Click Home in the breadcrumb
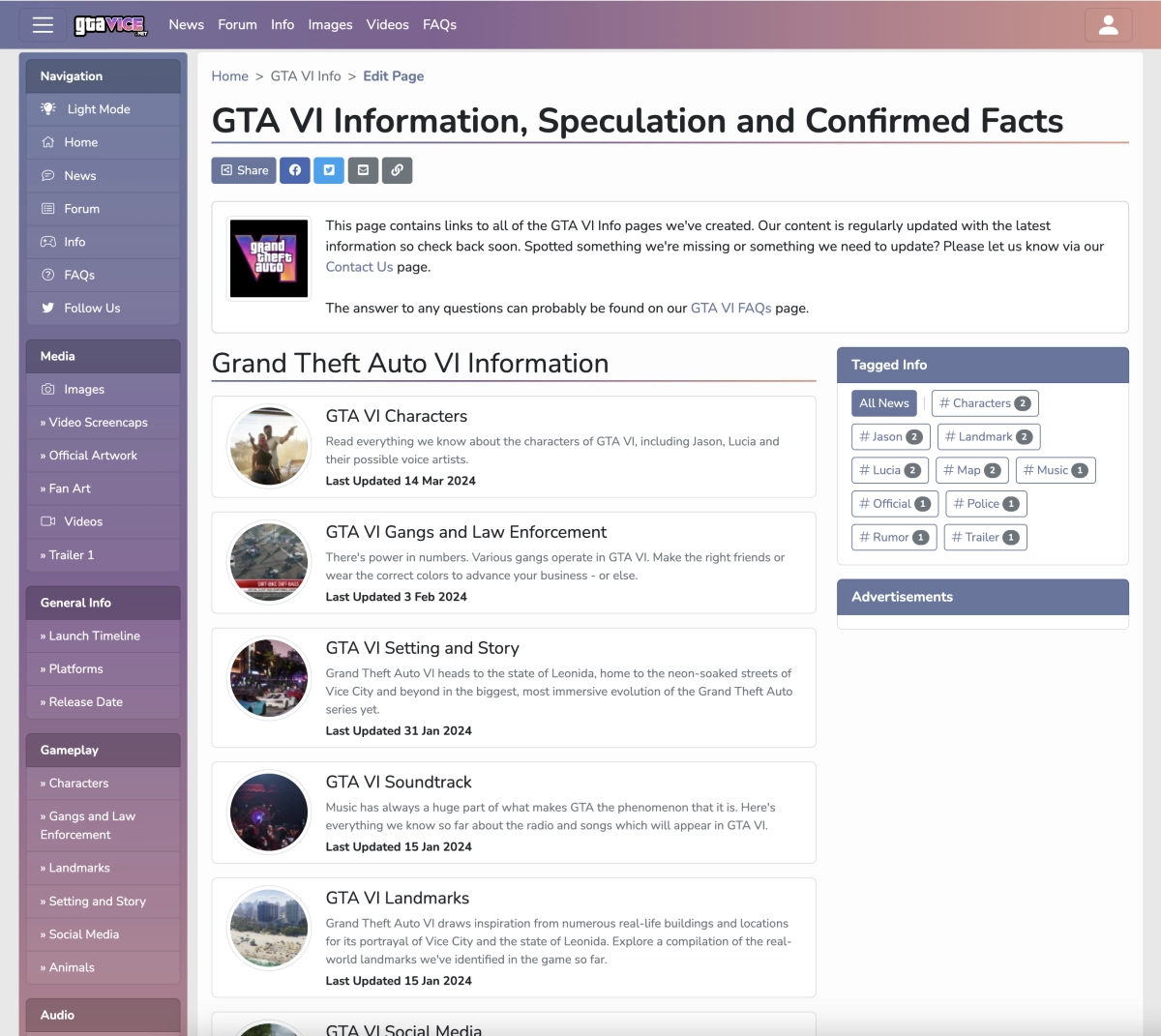 [x=230, y=76]
